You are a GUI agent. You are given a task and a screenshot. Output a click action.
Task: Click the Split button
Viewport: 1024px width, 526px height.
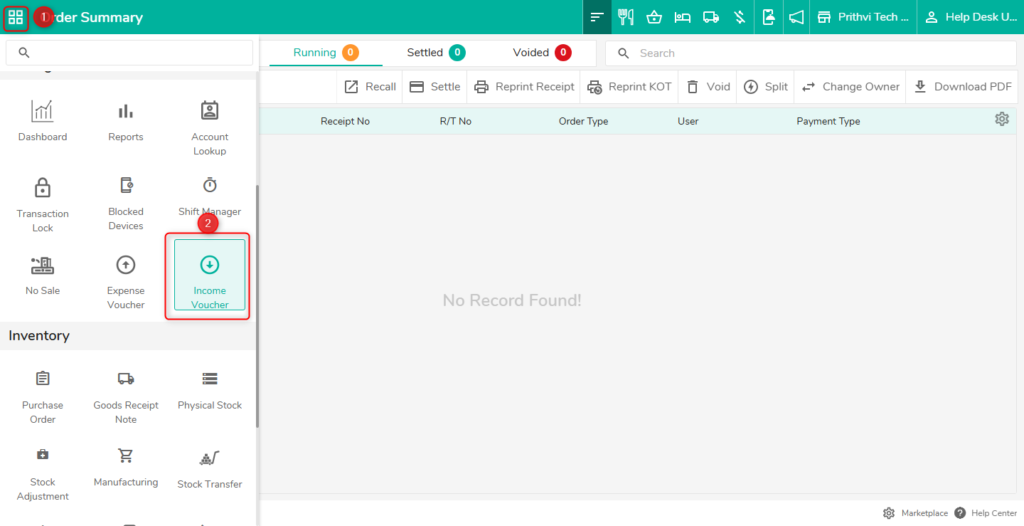click(x=766, y=87)
